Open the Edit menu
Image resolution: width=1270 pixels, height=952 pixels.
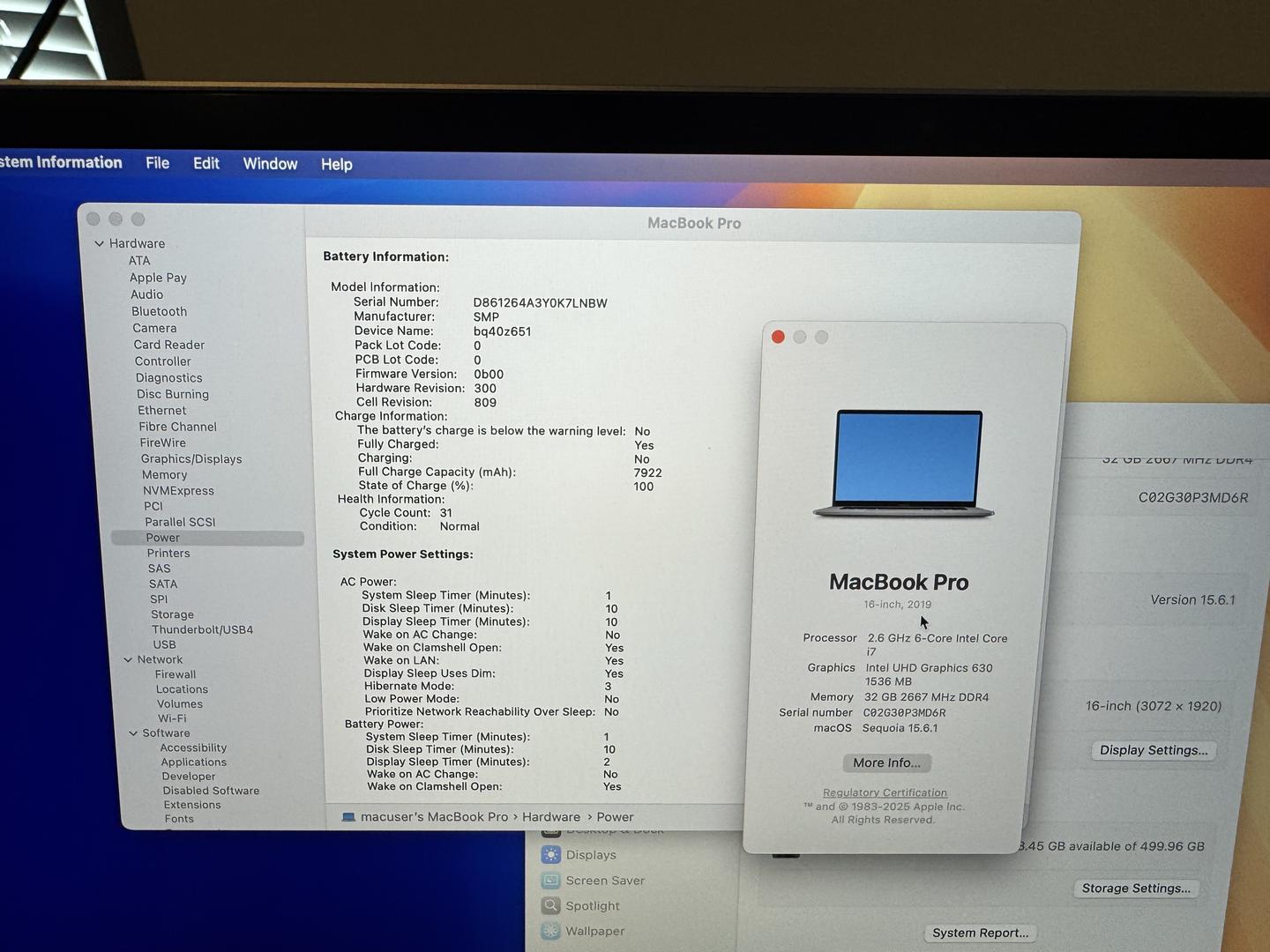206,163
